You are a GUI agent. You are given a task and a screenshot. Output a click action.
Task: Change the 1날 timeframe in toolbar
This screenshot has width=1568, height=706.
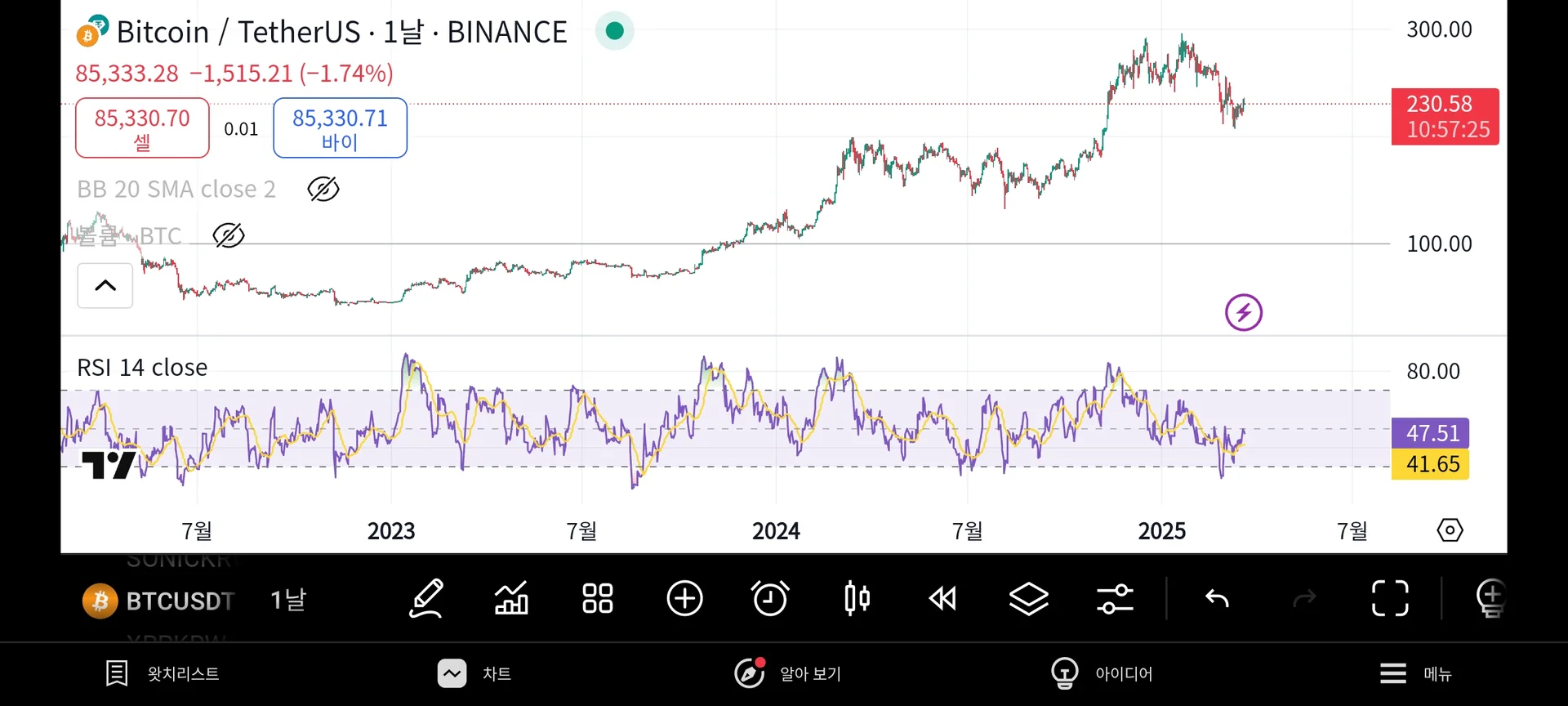288,601
